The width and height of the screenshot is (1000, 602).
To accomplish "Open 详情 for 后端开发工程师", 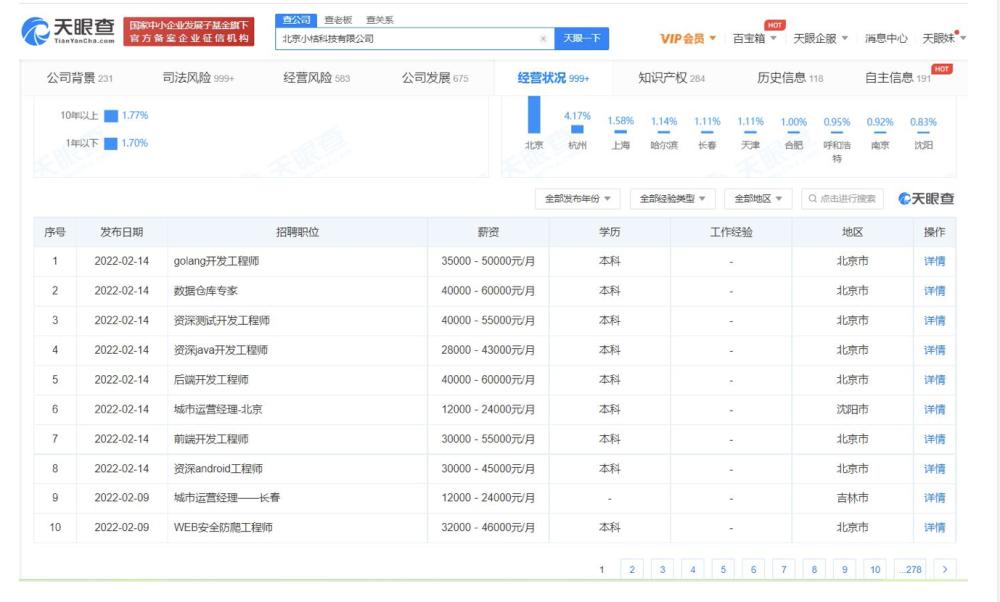I will pyautogui.click(x=934, y=380).
